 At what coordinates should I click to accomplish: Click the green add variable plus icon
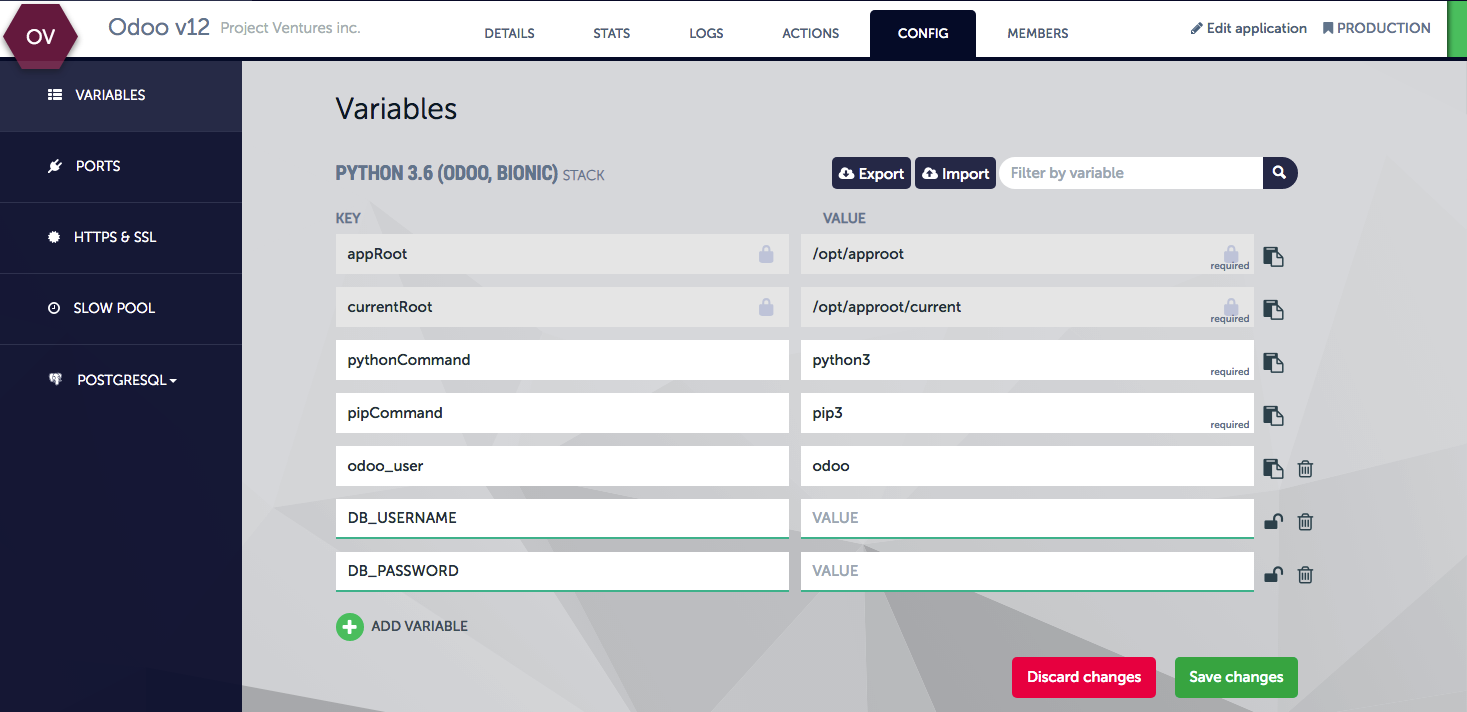pyautogui.click(x=349, y=627)
